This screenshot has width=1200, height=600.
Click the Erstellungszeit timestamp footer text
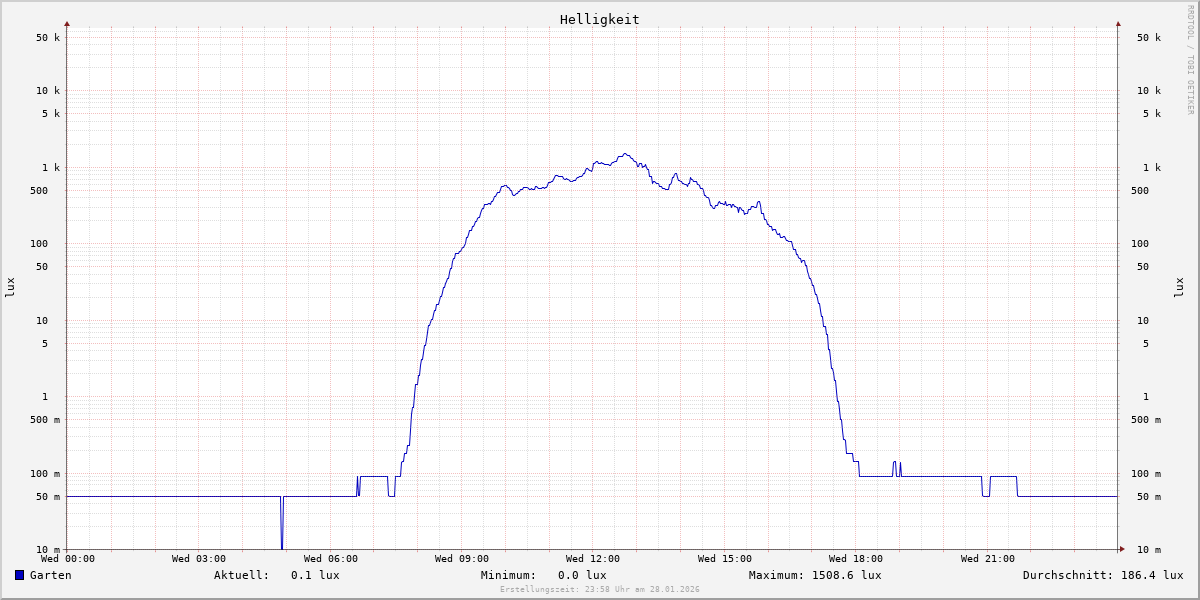(x=599, y=589)
